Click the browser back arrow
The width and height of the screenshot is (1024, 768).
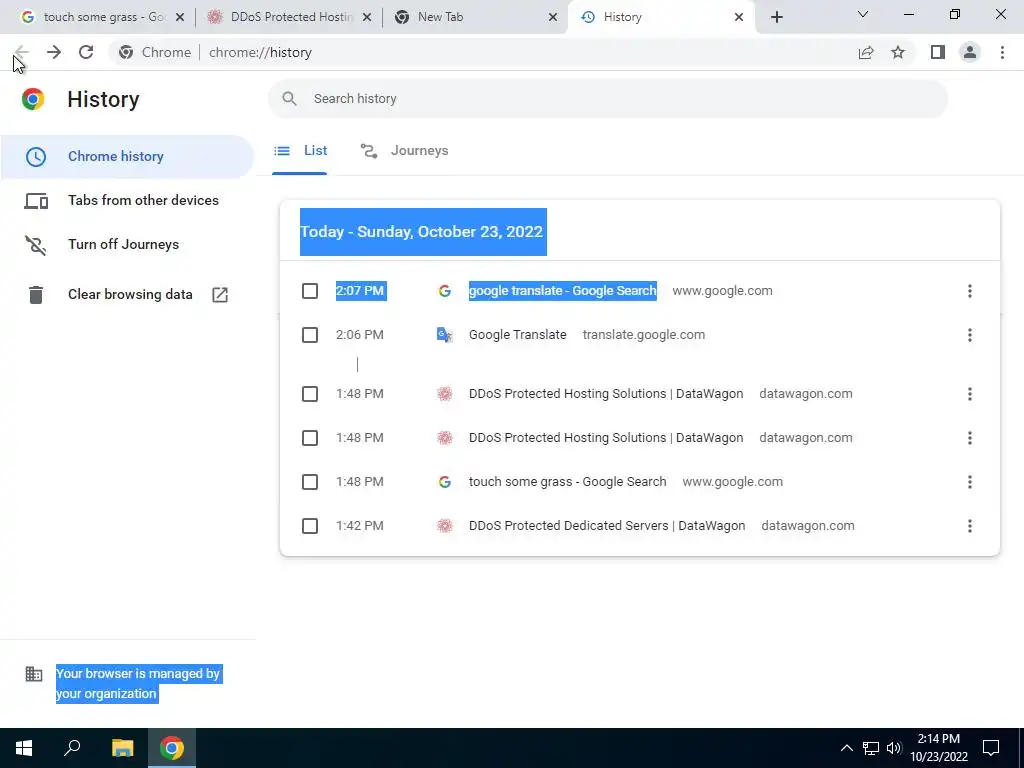pos(22,52)
